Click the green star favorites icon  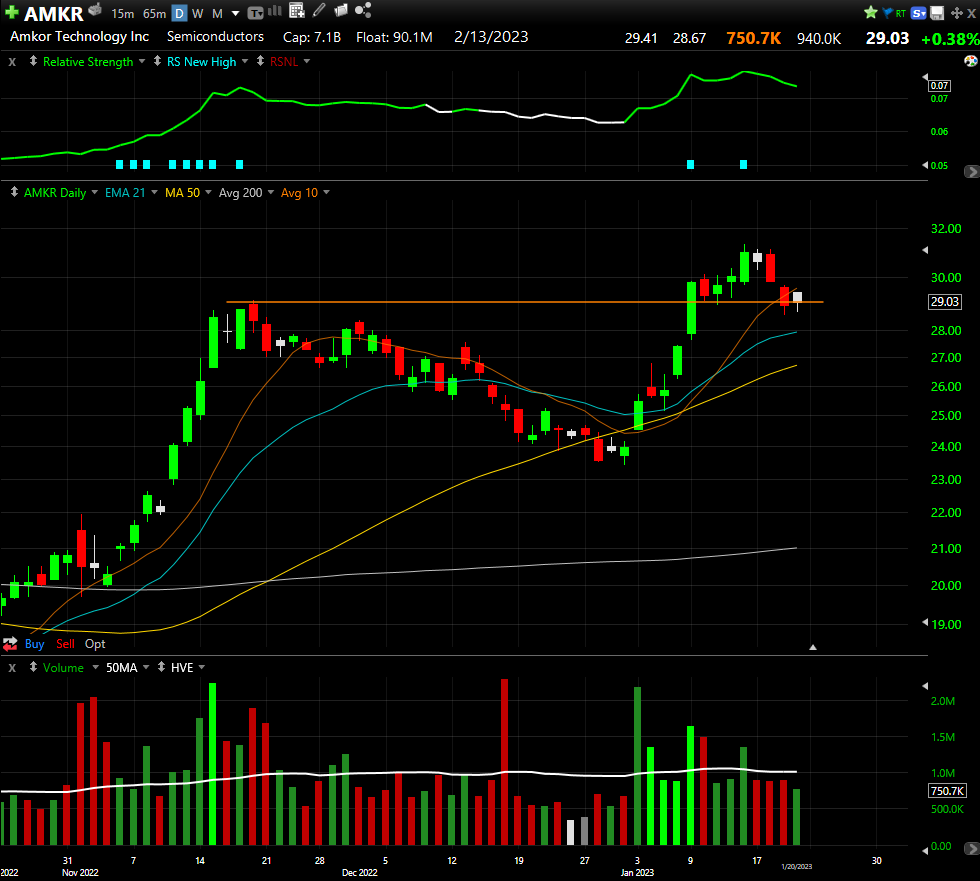pyautogui.click(x=870, y=12)
